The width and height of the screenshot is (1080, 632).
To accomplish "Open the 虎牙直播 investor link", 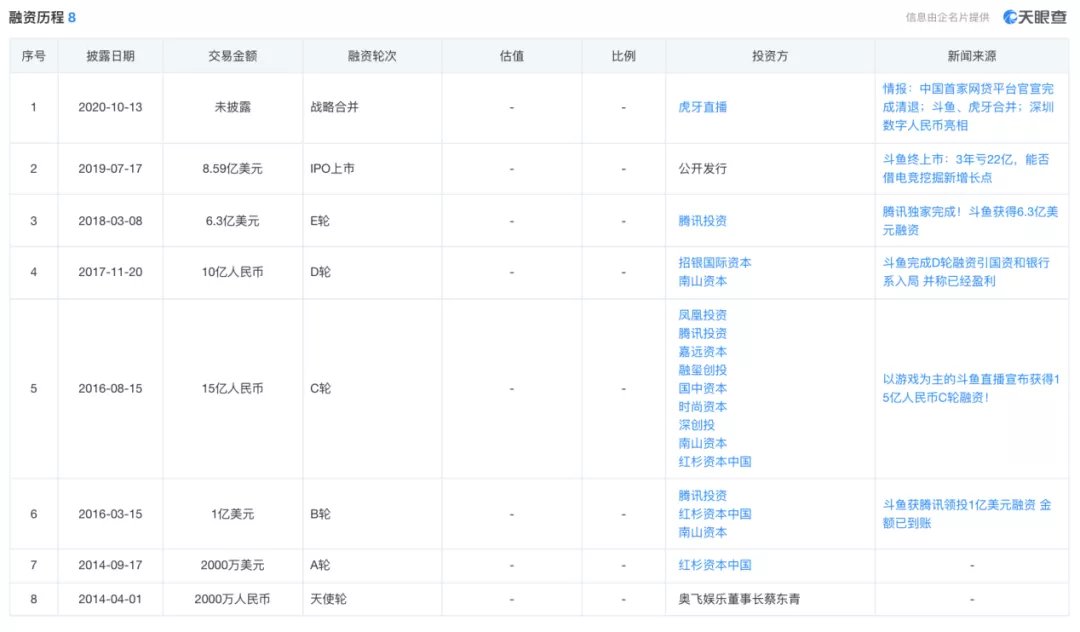I will pyautogui.click(x=703, y=107).
